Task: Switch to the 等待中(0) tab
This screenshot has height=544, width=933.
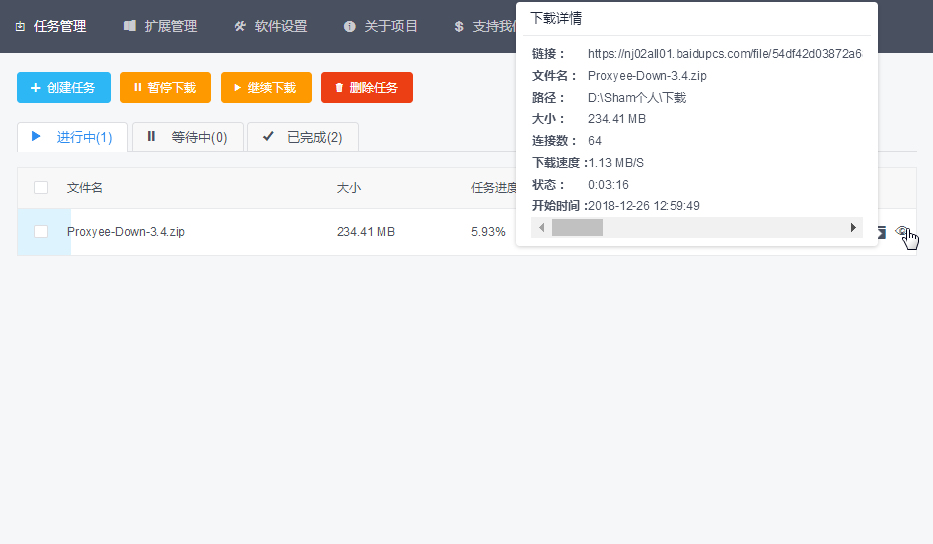Action: 188,137
